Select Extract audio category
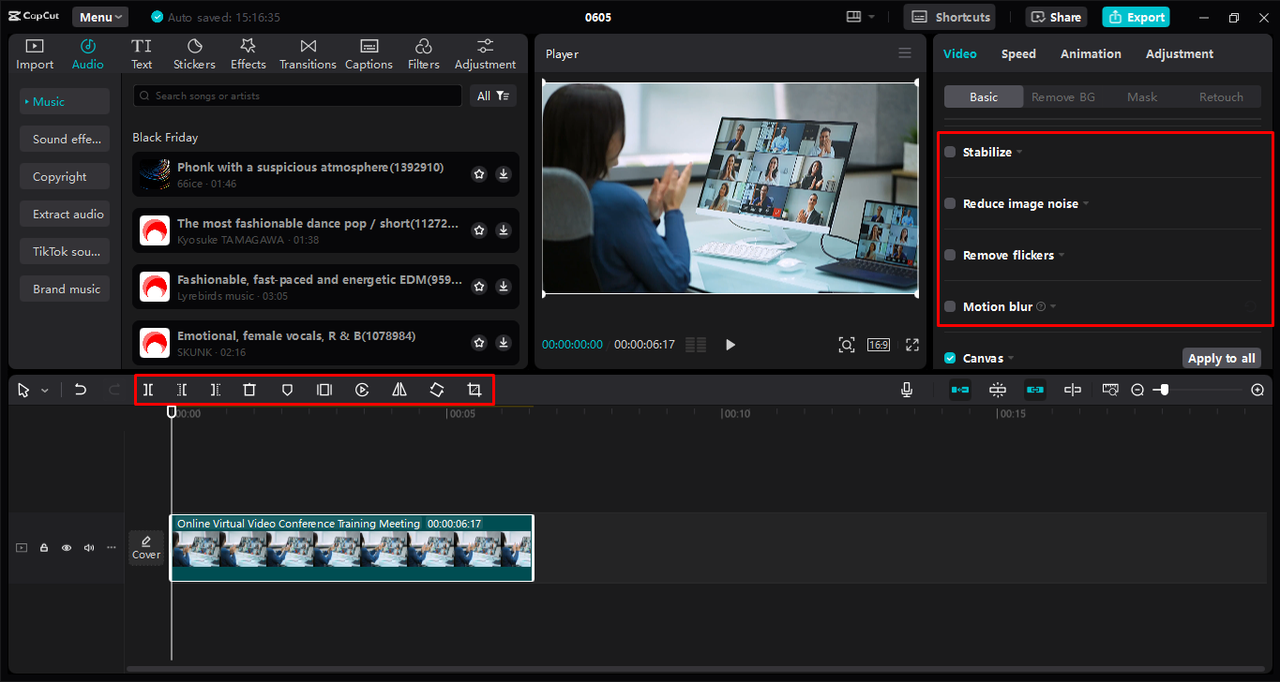The image size is (1280, 682). 65,214
